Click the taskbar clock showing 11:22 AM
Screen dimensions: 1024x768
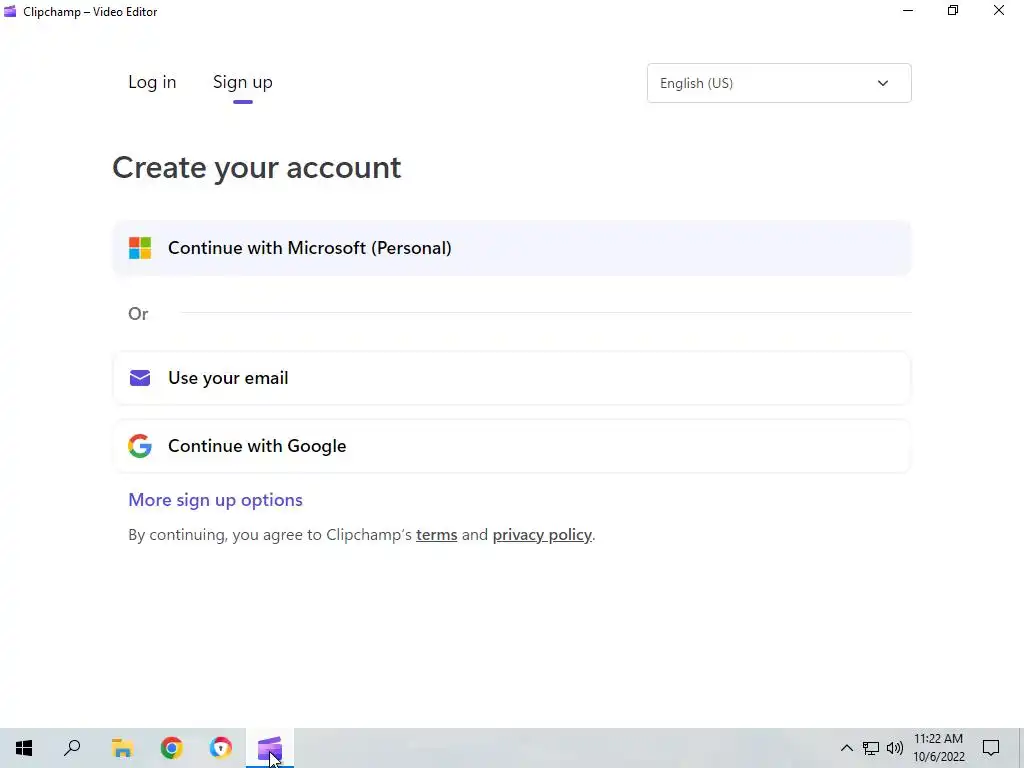tap(938, 748)
